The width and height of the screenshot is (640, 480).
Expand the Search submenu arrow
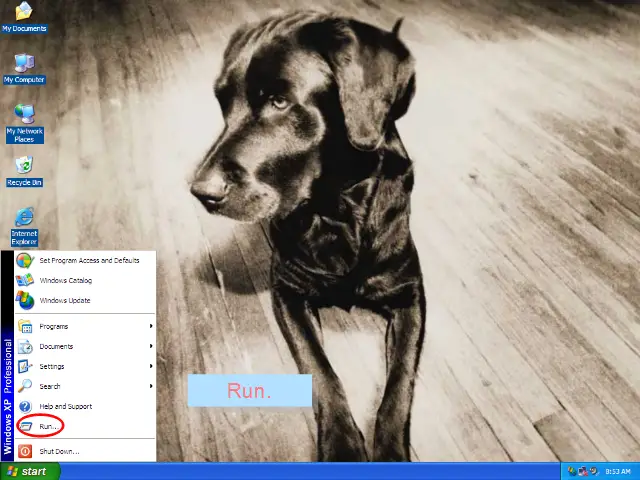(x=151, y=386)
